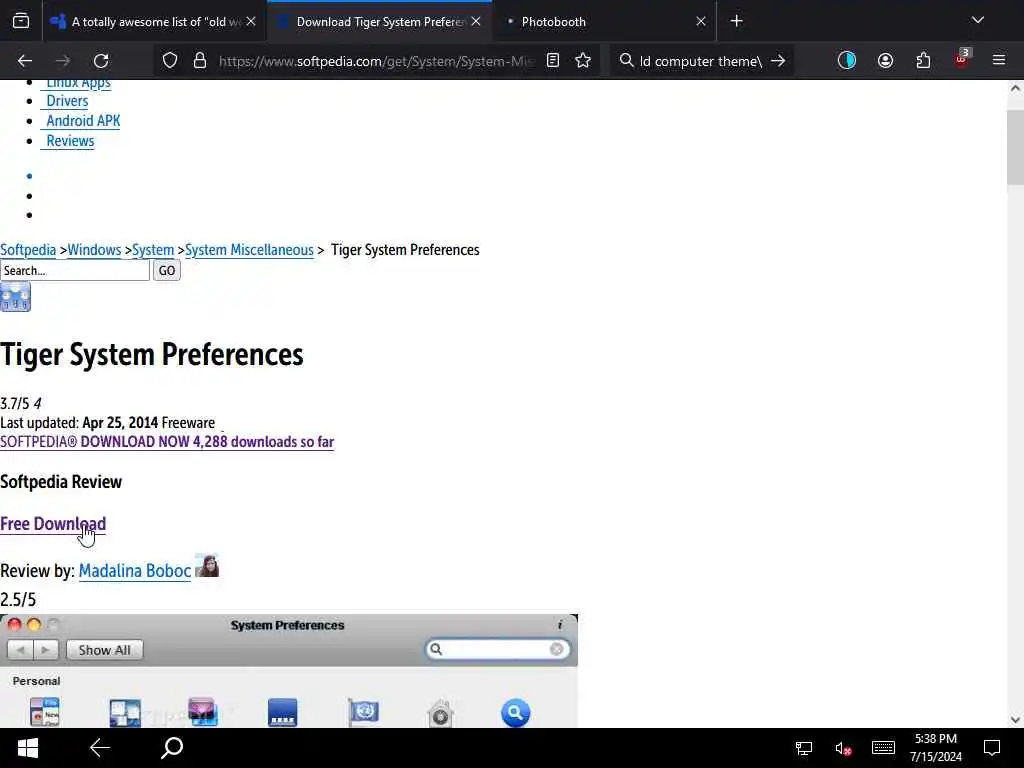The image size is (1024, 768).
Task: Click the Softpedia Search... text box
Action: pyautogui.click(x=75, y=270)
